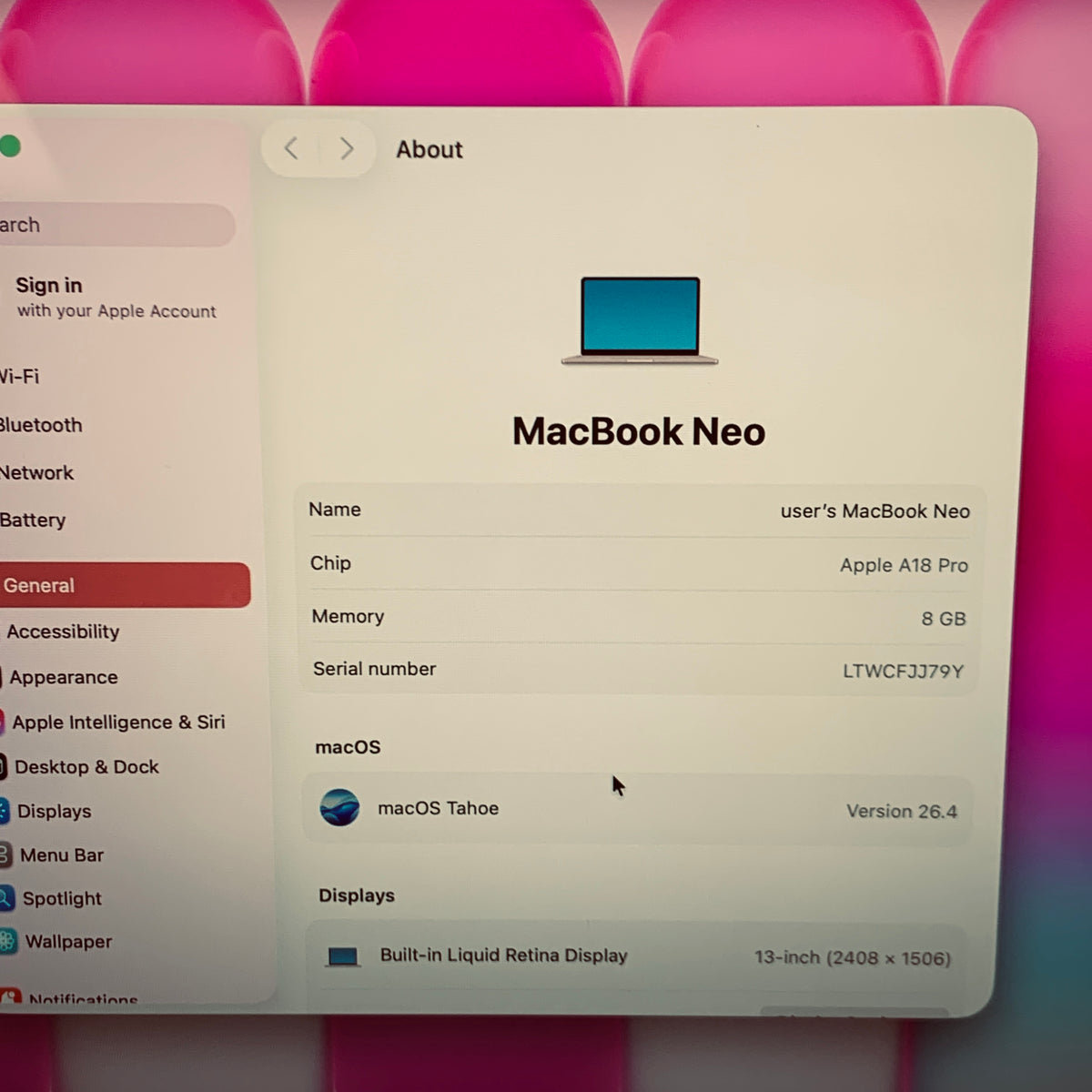This screenshot has height=1092, width=1092.
Task: Click the back arrow in the toolbar
Action: tap(291, 148)
